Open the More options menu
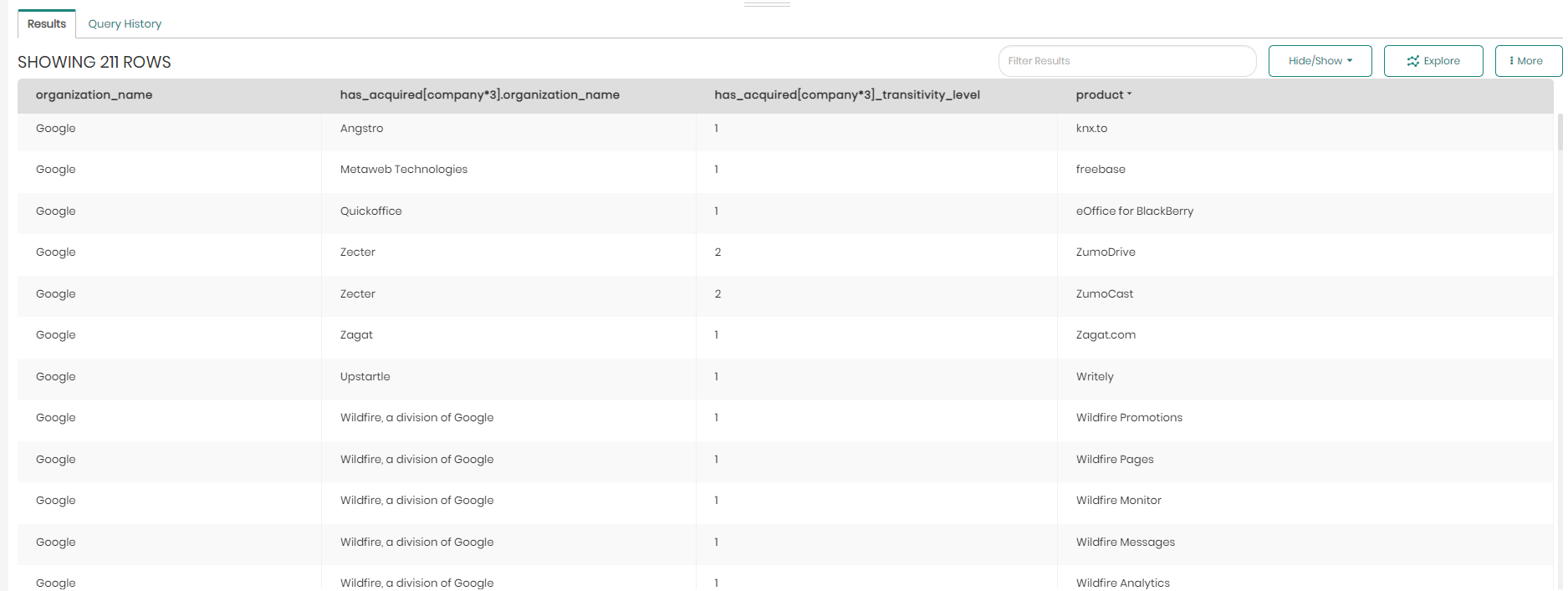Screen dimensions: 1568x591 [1528, 61]
